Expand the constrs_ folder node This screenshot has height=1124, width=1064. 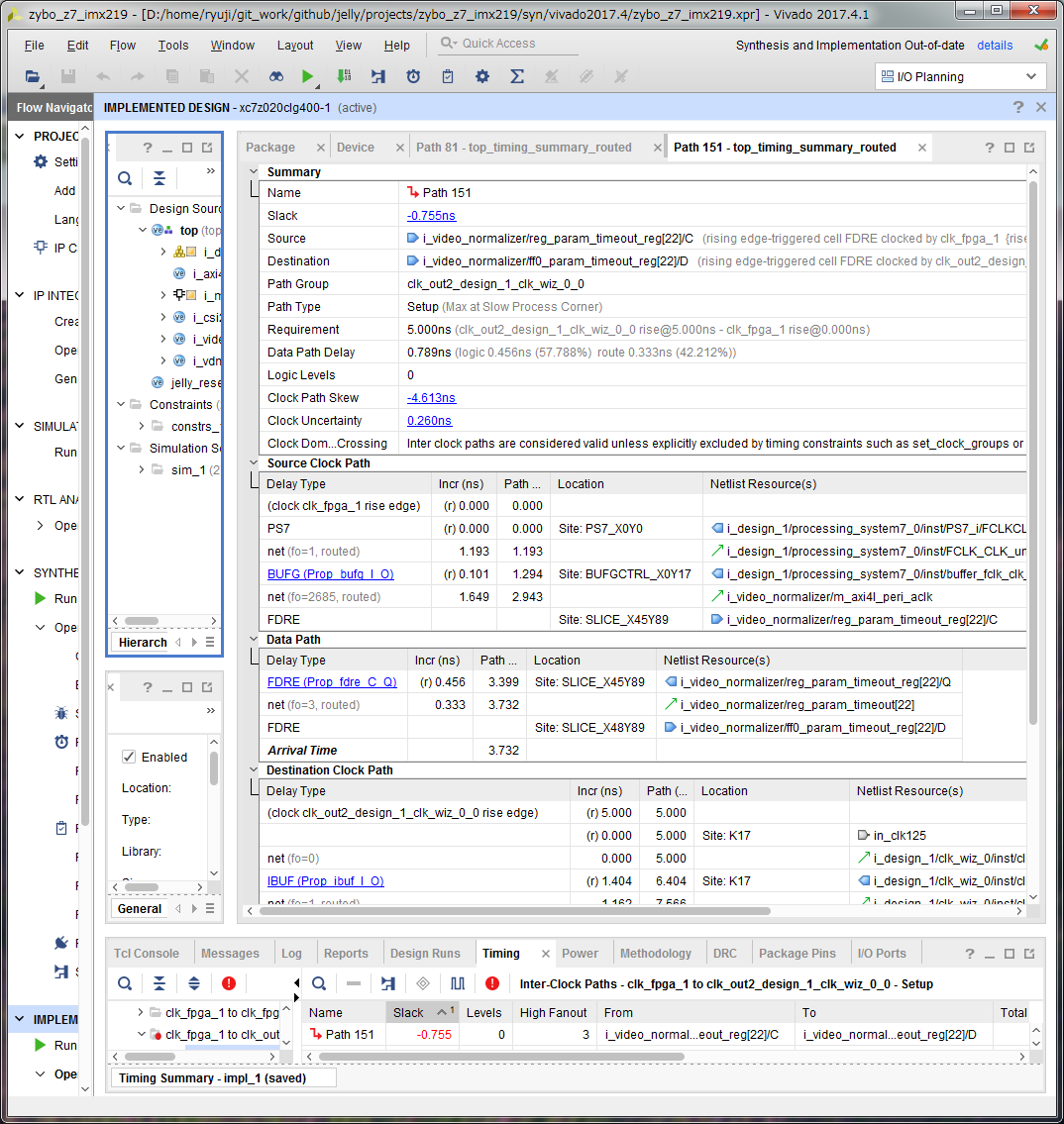142,426
